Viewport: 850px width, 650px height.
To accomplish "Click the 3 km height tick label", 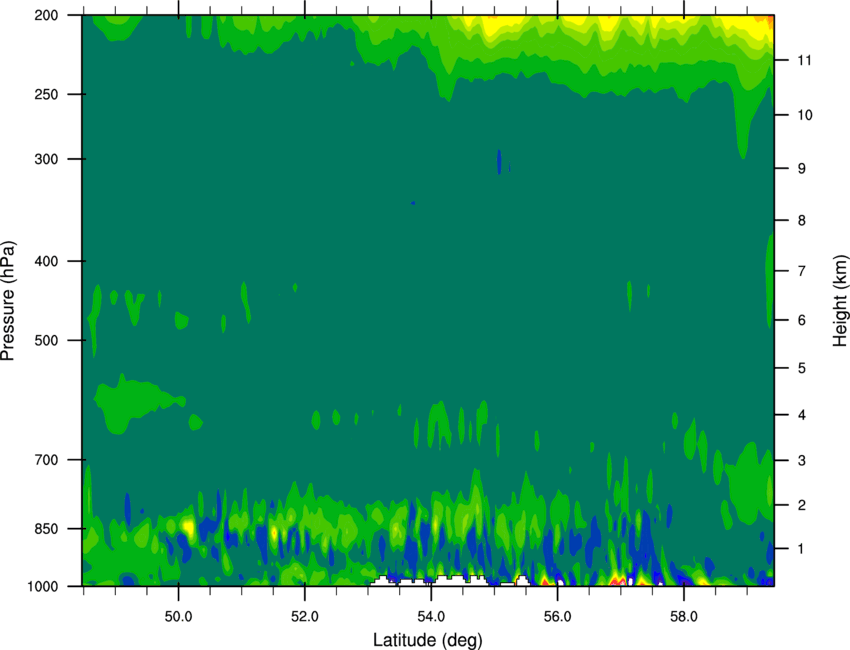I will pos(802,461).
